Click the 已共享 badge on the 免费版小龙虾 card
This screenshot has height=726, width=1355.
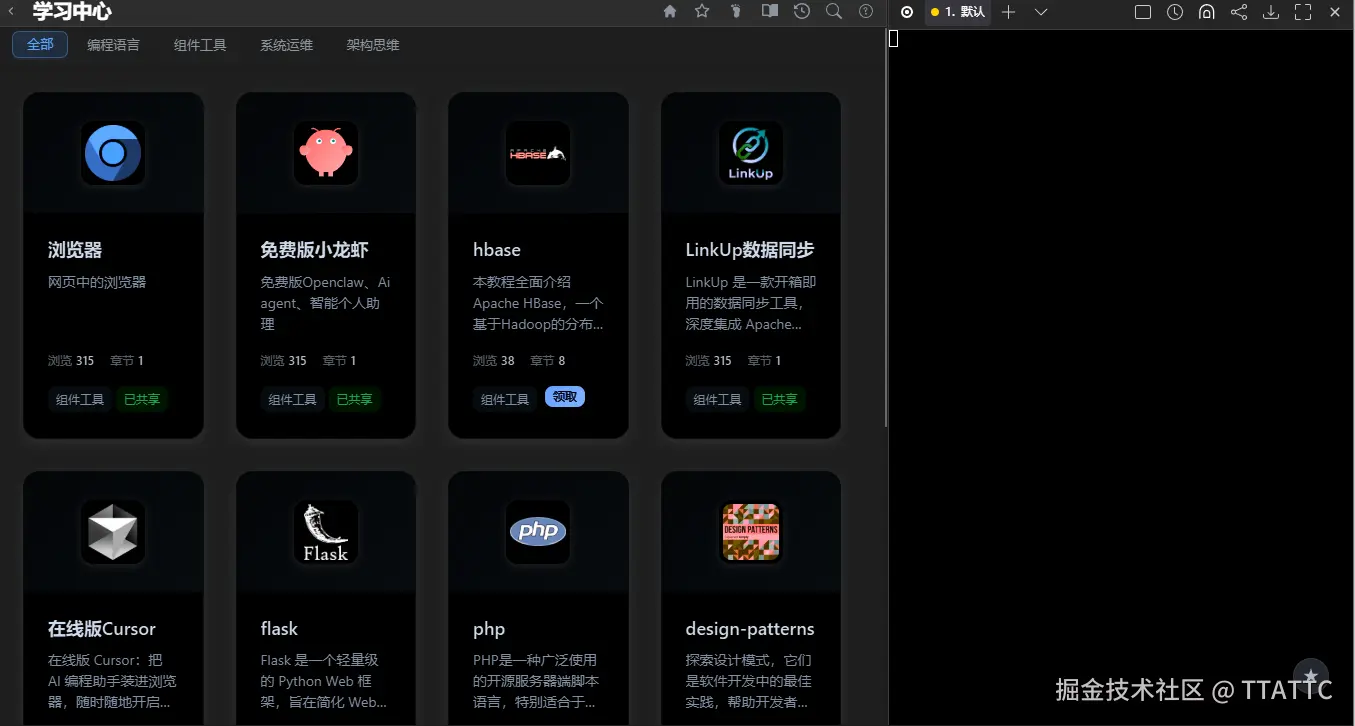point(354,400)
